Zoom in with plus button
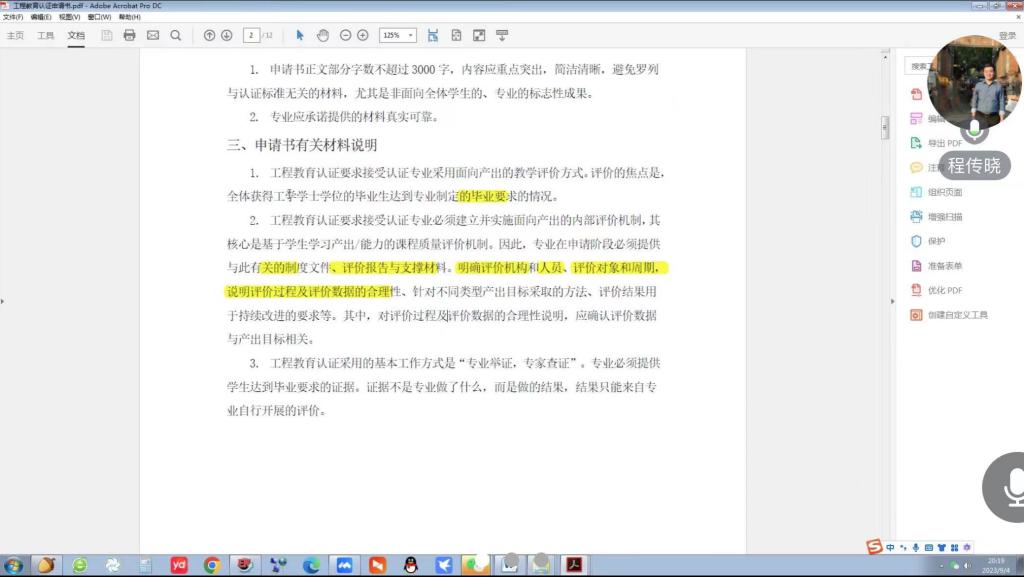The width and height of the screenshot is (1024, 577). (362, 35)
